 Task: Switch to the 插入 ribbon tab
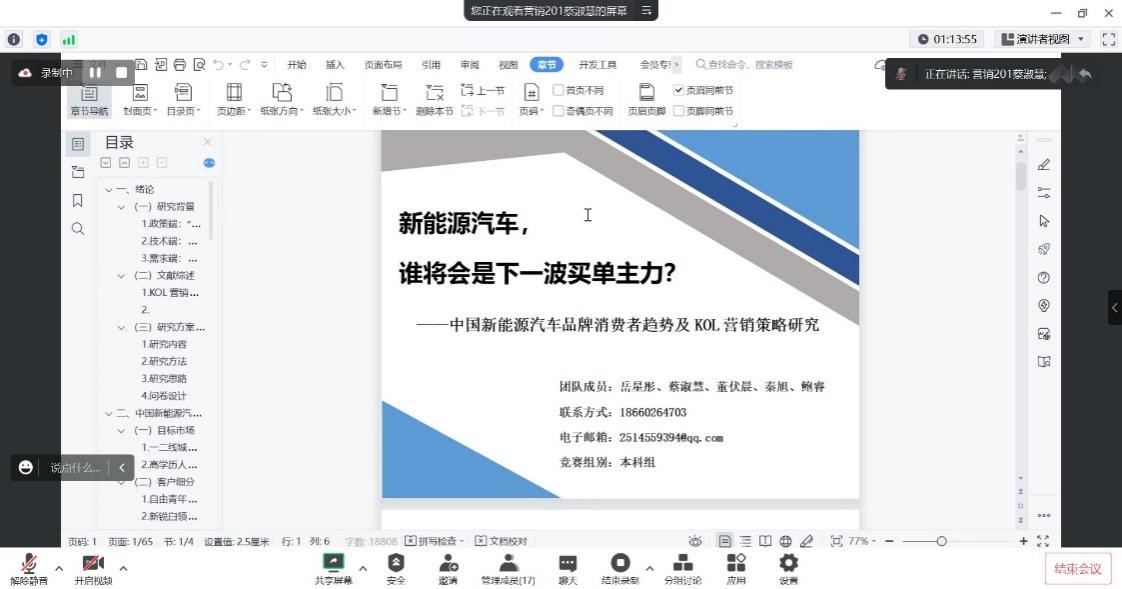335,65
